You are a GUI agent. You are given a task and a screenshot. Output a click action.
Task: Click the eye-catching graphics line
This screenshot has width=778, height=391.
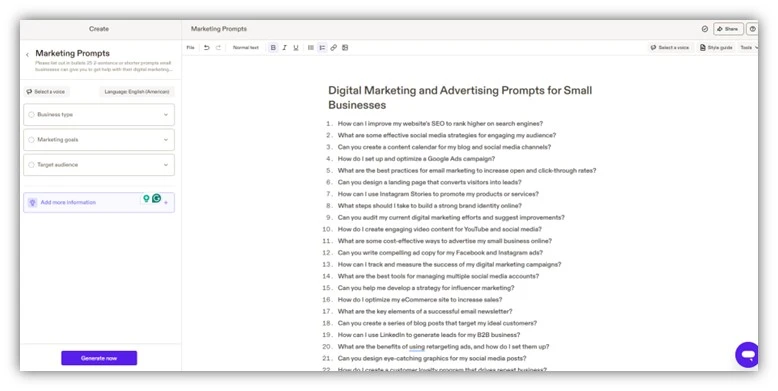click(432, 359)
